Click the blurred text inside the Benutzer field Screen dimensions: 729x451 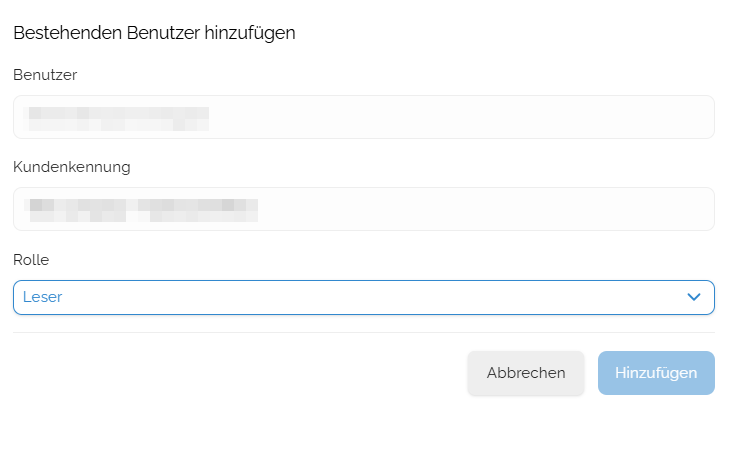(x=117, y=119)
